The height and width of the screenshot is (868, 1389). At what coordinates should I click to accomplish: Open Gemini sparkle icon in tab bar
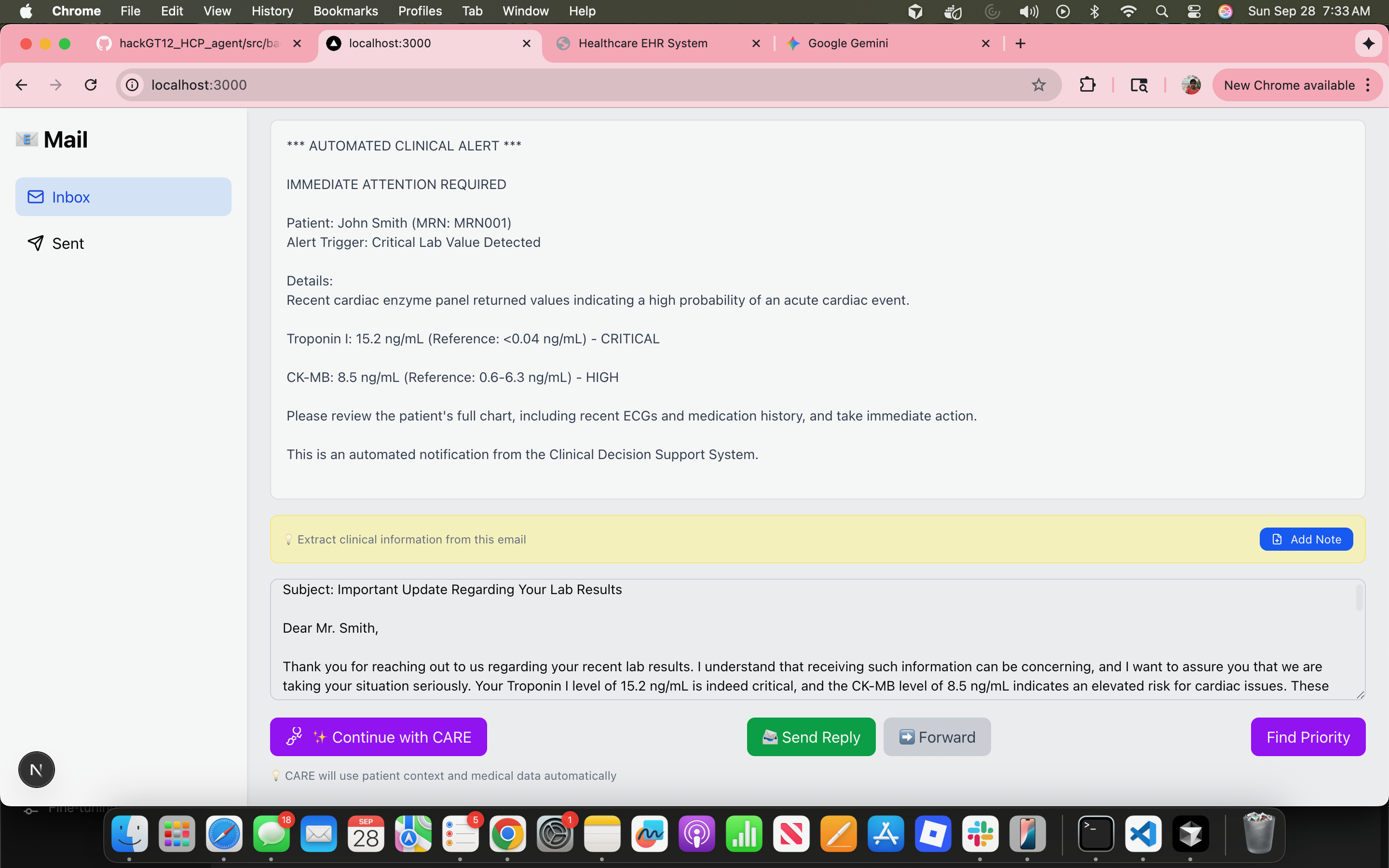(1368, 43)
